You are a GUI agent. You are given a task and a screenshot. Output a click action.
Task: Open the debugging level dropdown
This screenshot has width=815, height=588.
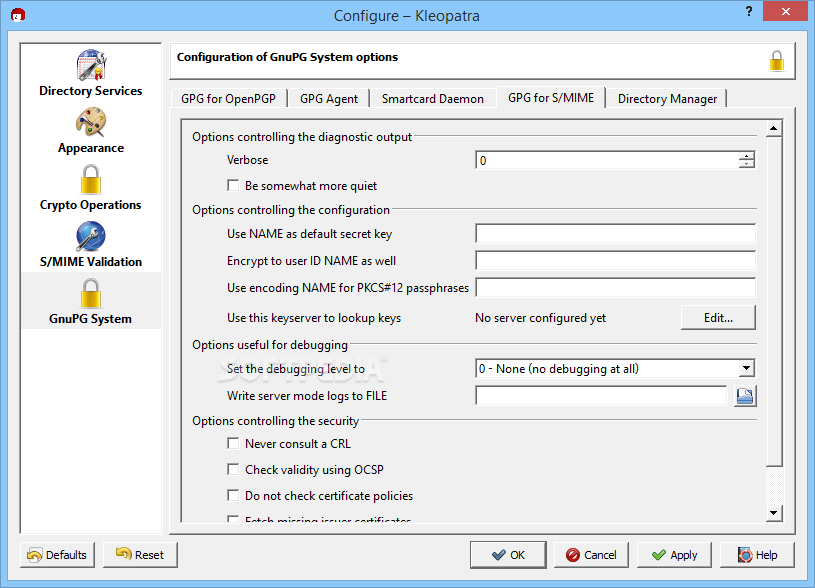pos(746,369)
